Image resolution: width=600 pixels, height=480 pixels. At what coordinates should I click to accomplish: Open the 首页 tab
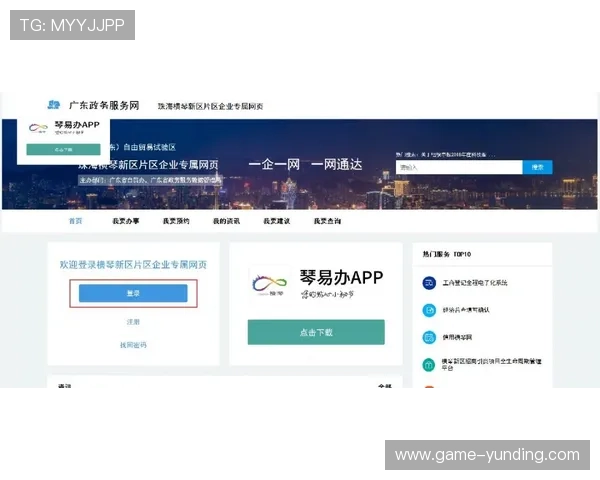75,221
